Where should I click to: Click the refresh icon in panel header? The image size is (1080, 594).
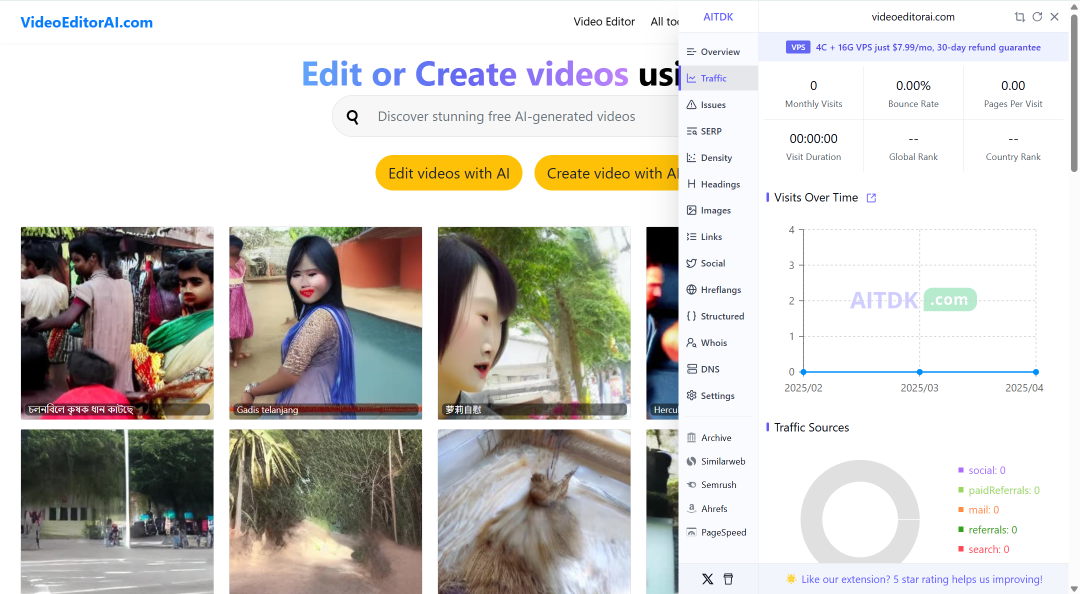[1037, 17]
